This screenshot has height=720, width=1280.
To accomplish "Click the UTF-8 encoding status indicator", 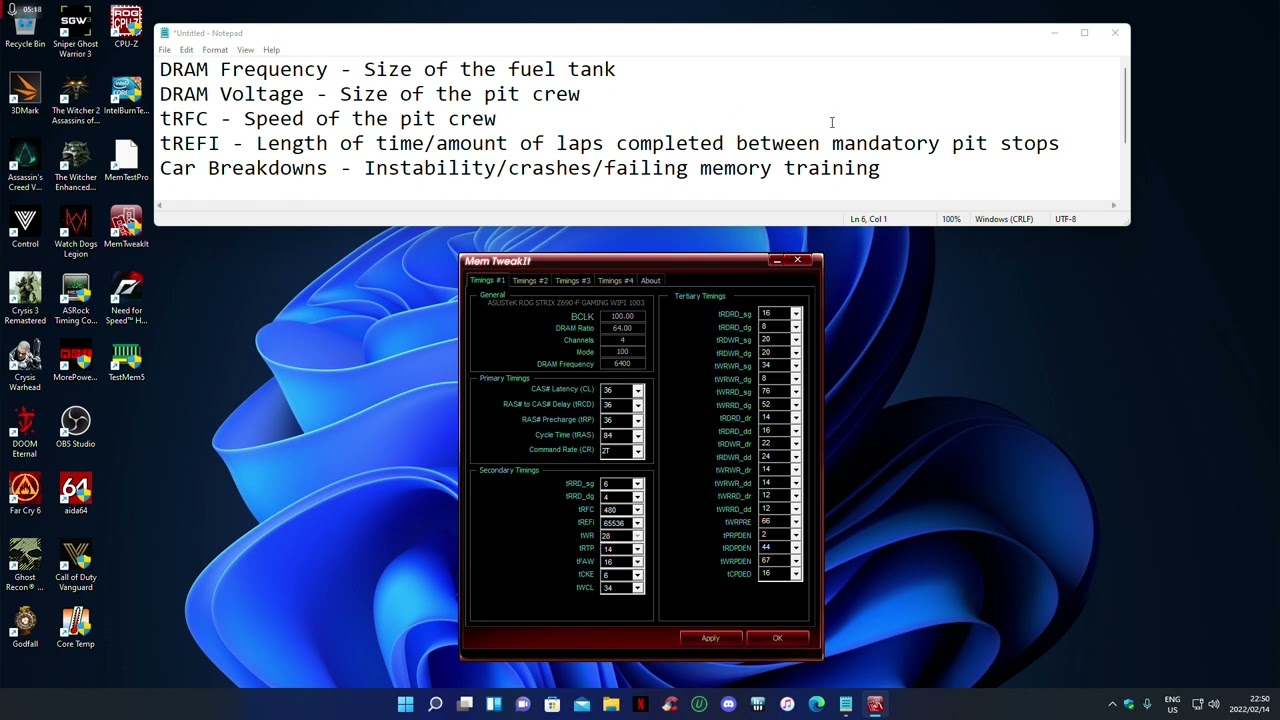I will 1066,219.
